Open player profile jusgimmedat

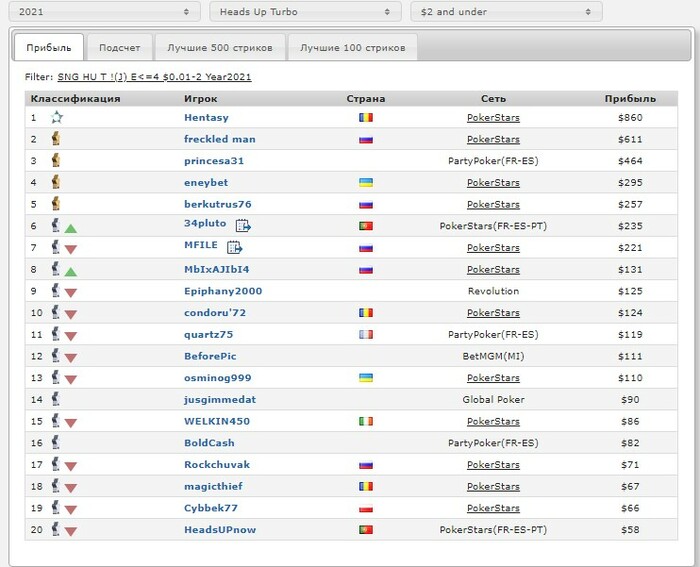pos(220,400)
